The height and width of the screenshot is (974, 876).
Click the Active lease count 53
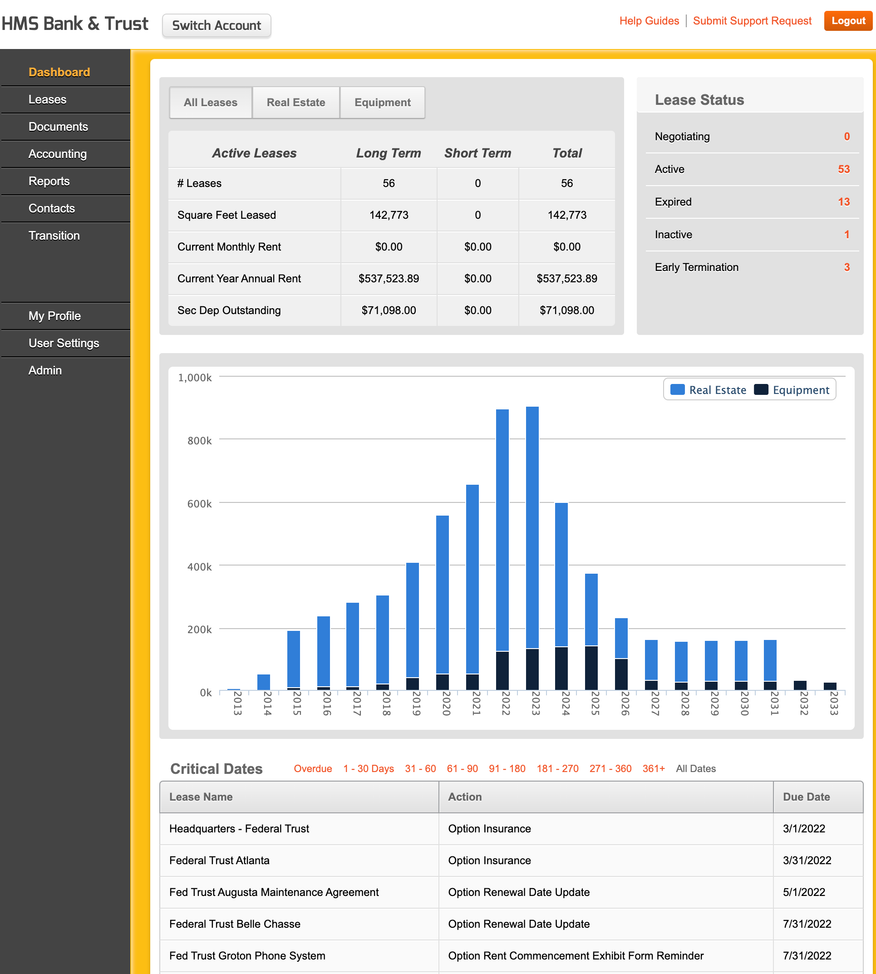pyautogui.click(x=843, y=170)
